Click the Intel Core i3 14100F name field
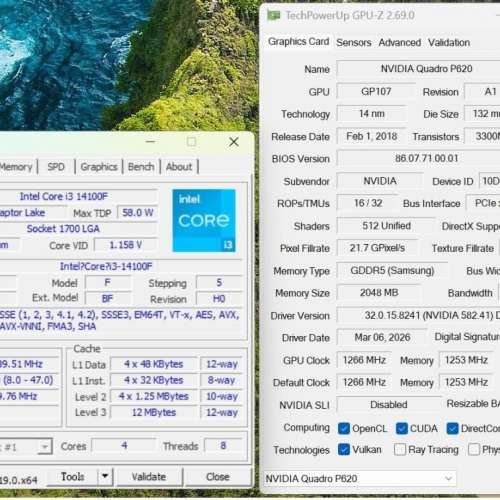The image size is (500, 500). tap(79, 196)
